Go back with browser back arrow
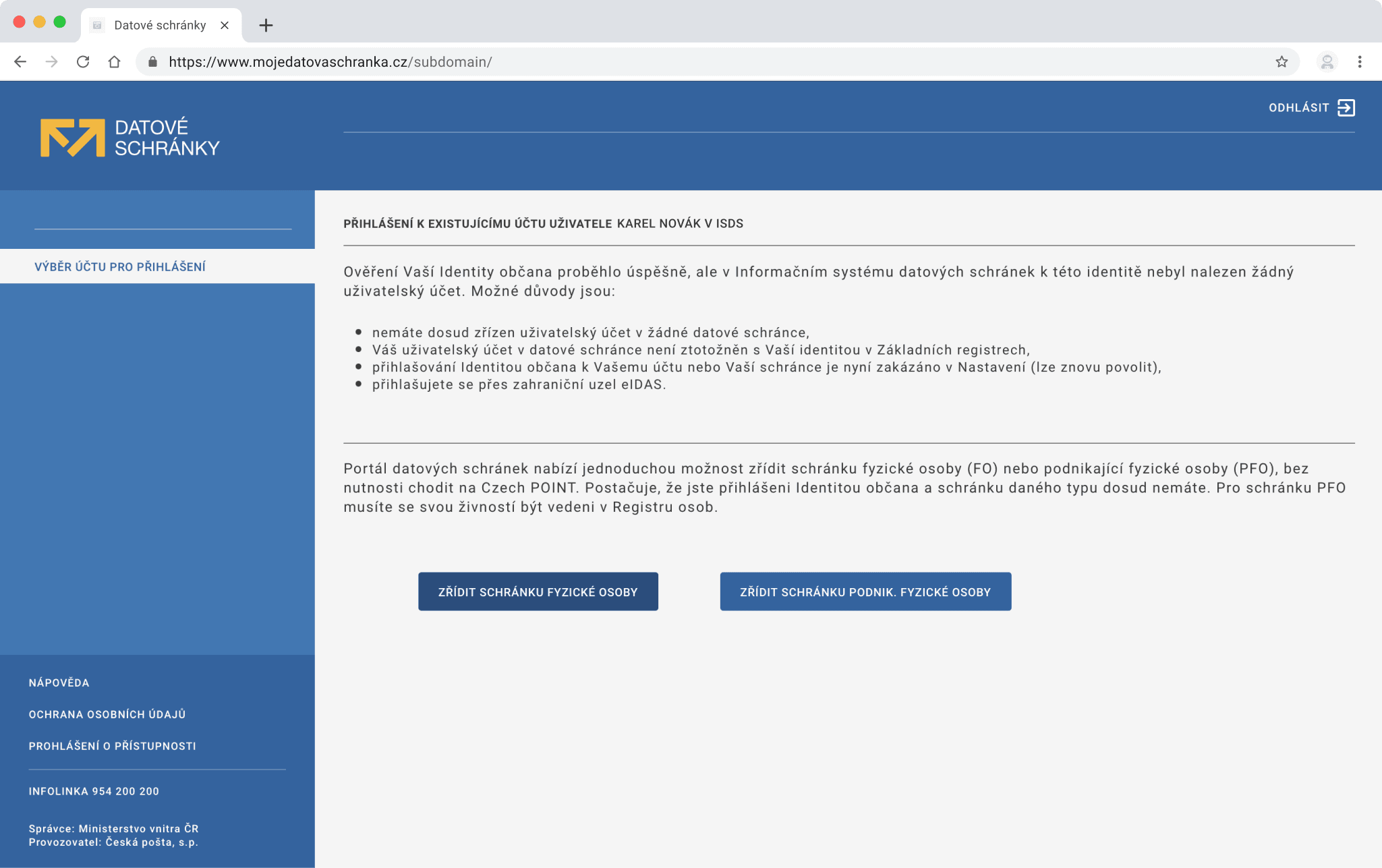The image size is (1382, 868). tap(20, 62)
